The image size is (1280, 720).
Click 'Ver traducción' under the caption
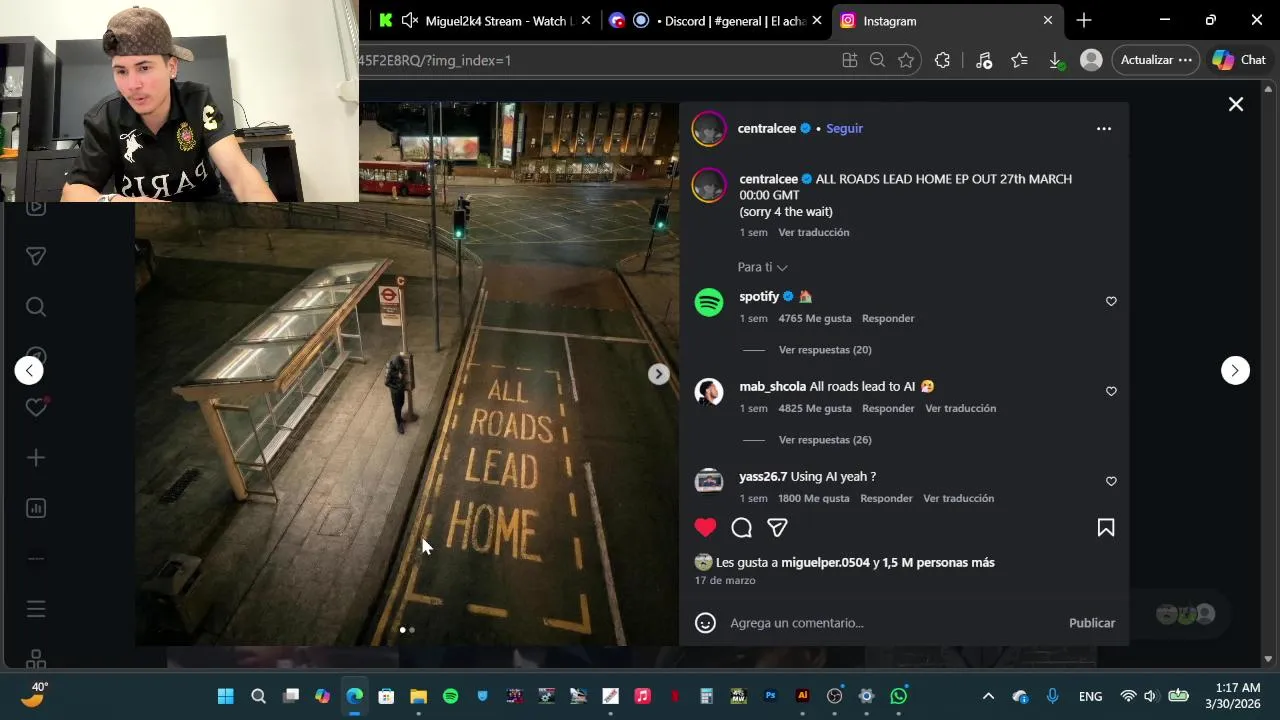[814, 232]
